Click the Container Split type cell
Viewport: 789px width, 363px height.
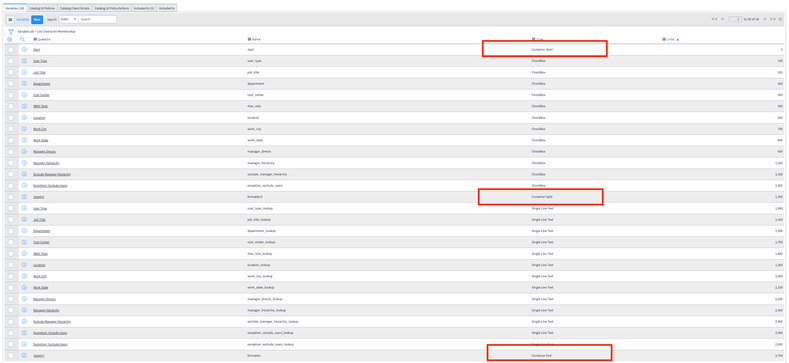coord(541,197)
